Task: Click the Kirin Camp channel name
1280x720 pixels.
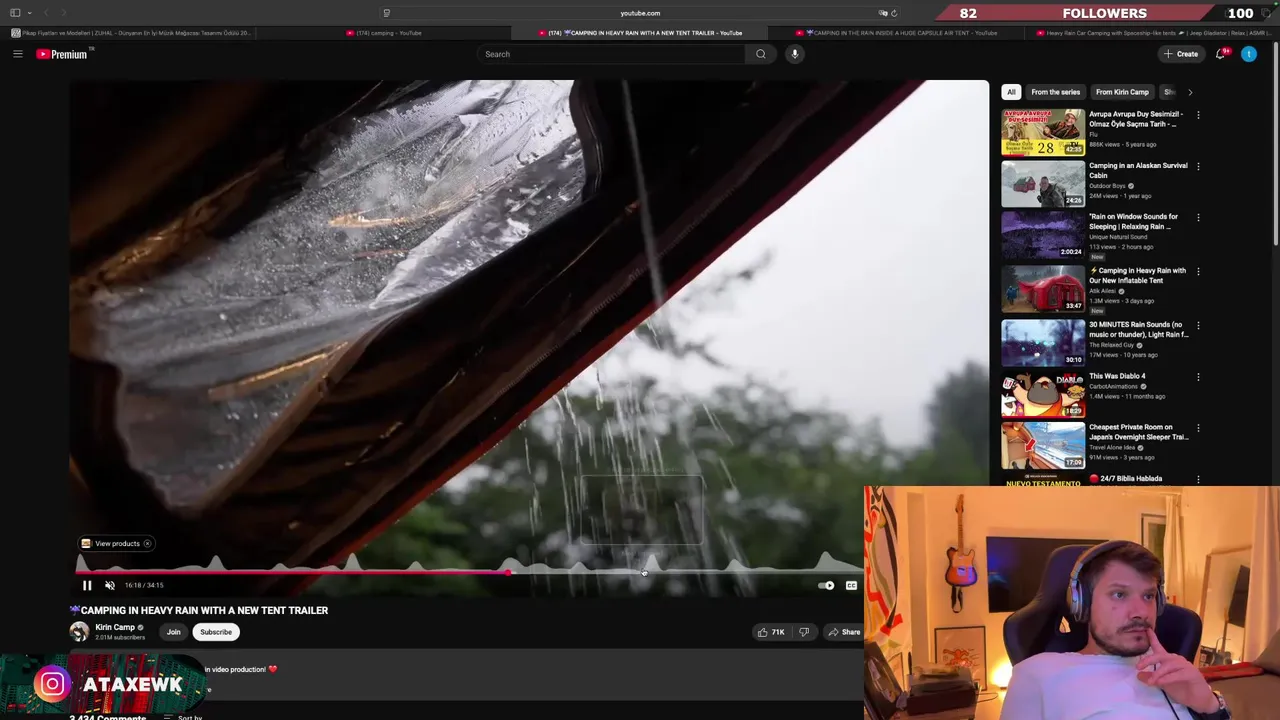Action: click(115, 628)
